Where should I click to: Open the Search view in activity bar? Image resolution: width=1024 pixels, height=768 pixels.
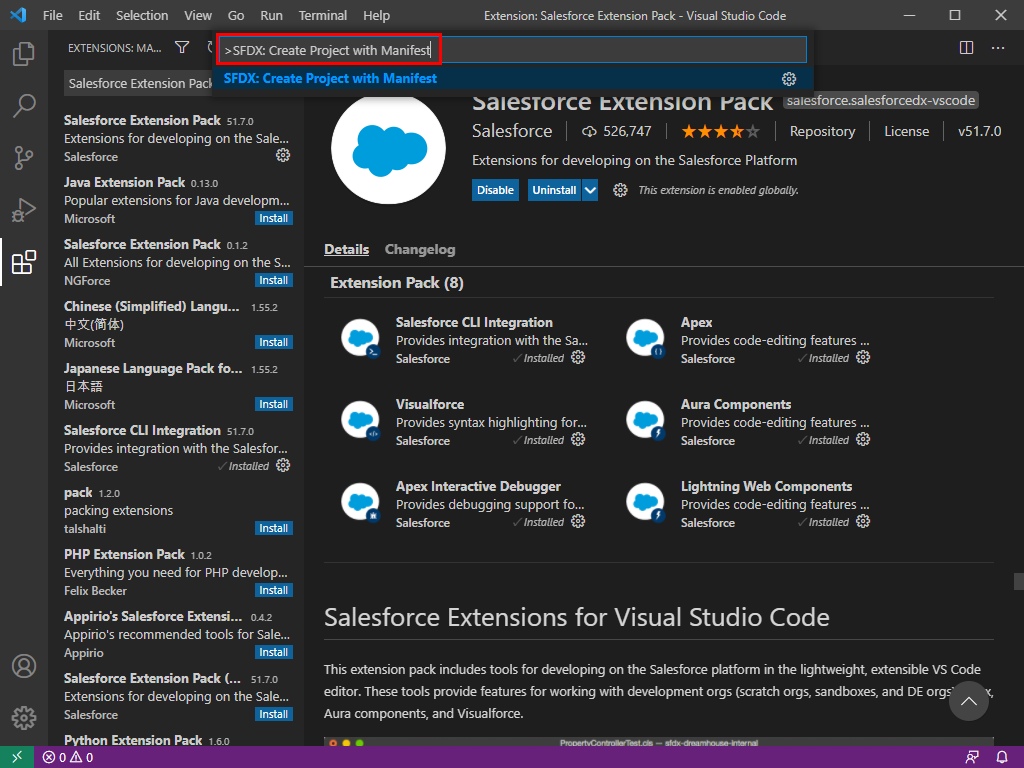click(x=24, y=105)
